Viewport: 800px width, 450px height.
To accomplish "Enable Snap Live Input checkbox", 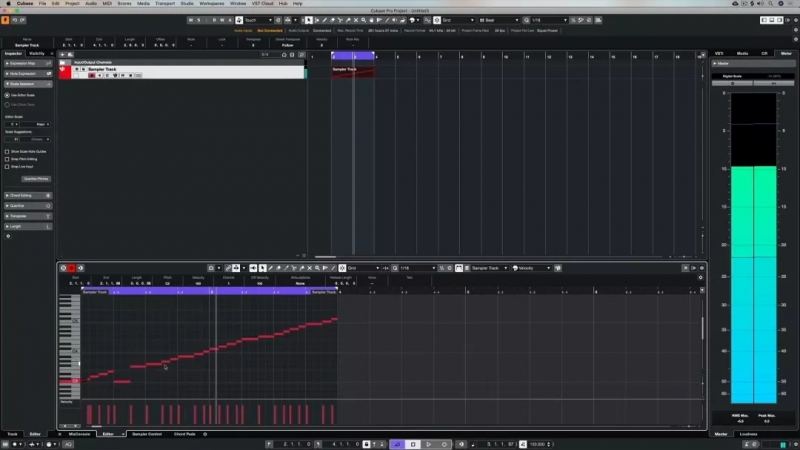I will click(x=7, y=167).
